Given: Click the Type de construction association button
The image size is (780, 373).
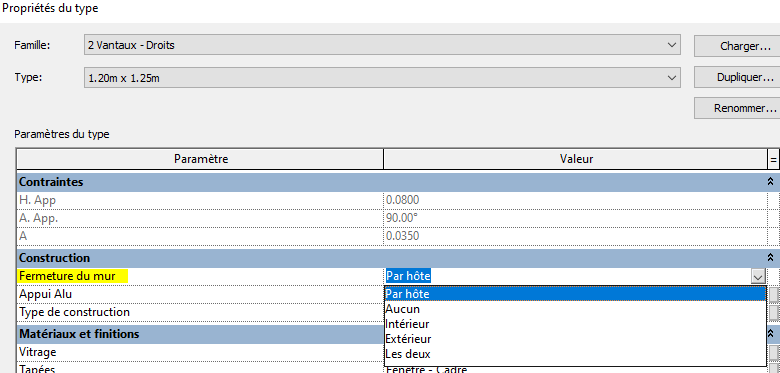Looking at the screenshot, I should pos(774,312).
